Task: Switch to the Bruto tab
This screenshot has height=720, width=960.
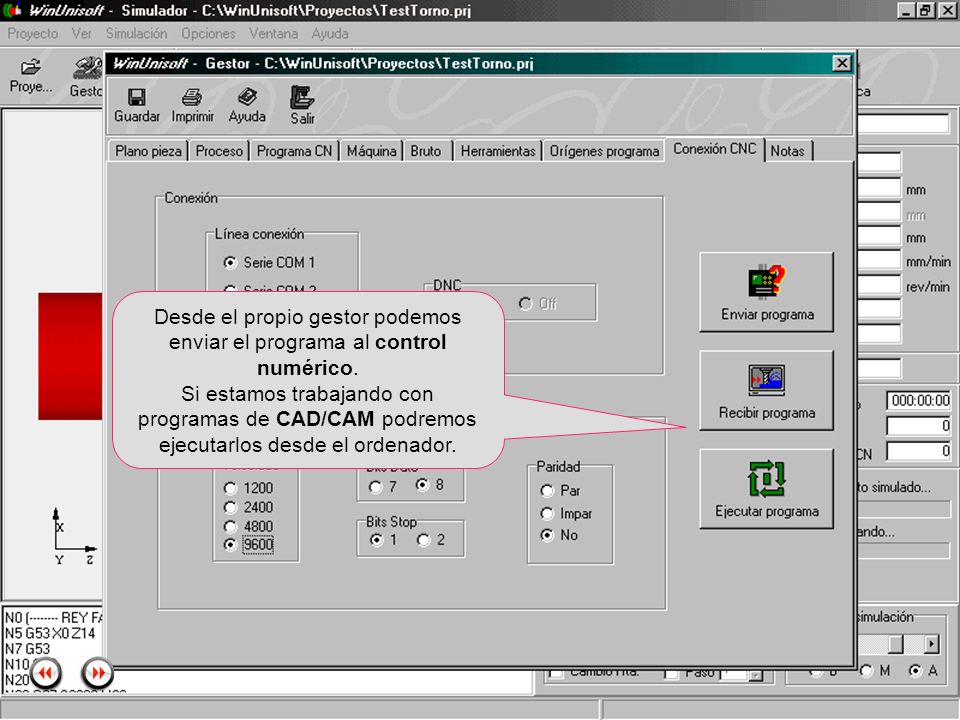Action: [x=426, y=151]
